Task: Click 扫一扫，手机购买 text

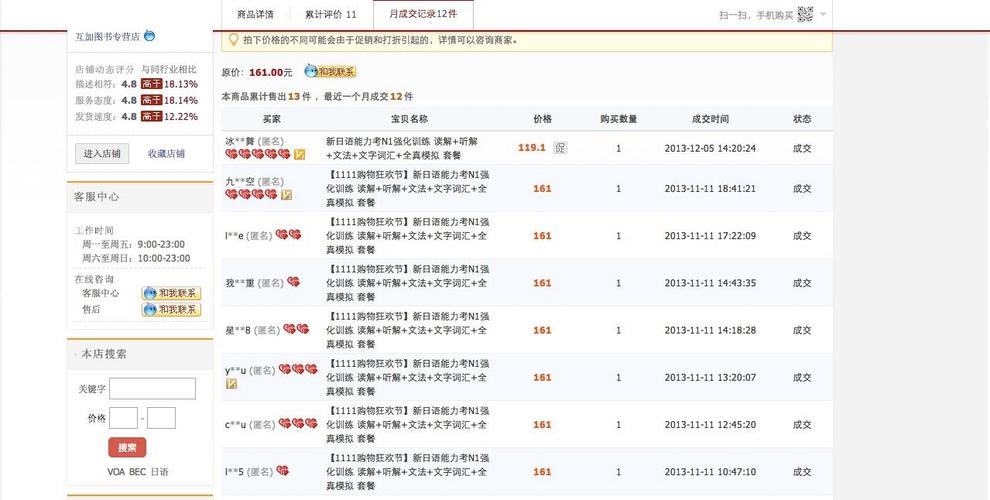Action: click(x=756, y=15)
